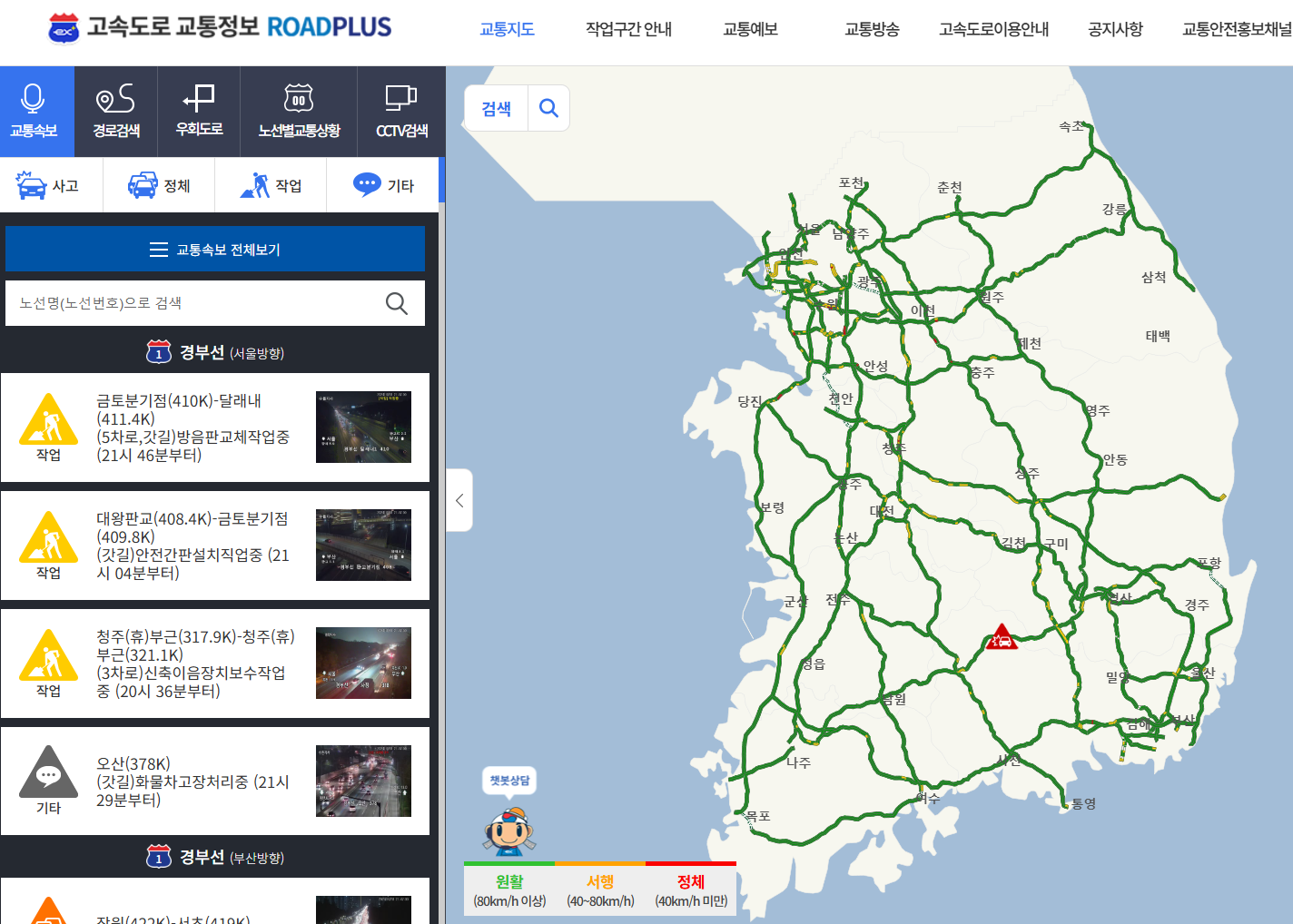The image size is (1293, 924).
Task: Focus the 노선명(노선번호)으로 검색 input field
Action: (x=191, y=303)
